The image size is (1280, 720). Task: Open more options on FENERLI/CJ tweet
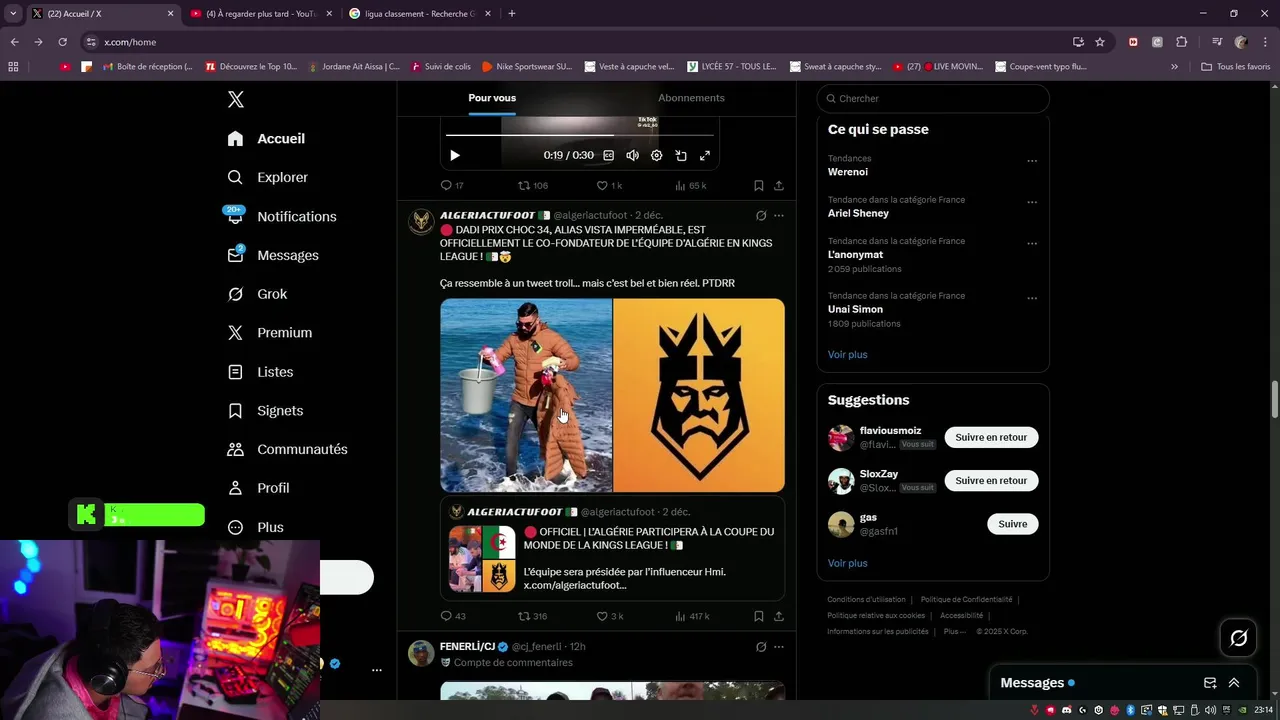coord(779,647)
